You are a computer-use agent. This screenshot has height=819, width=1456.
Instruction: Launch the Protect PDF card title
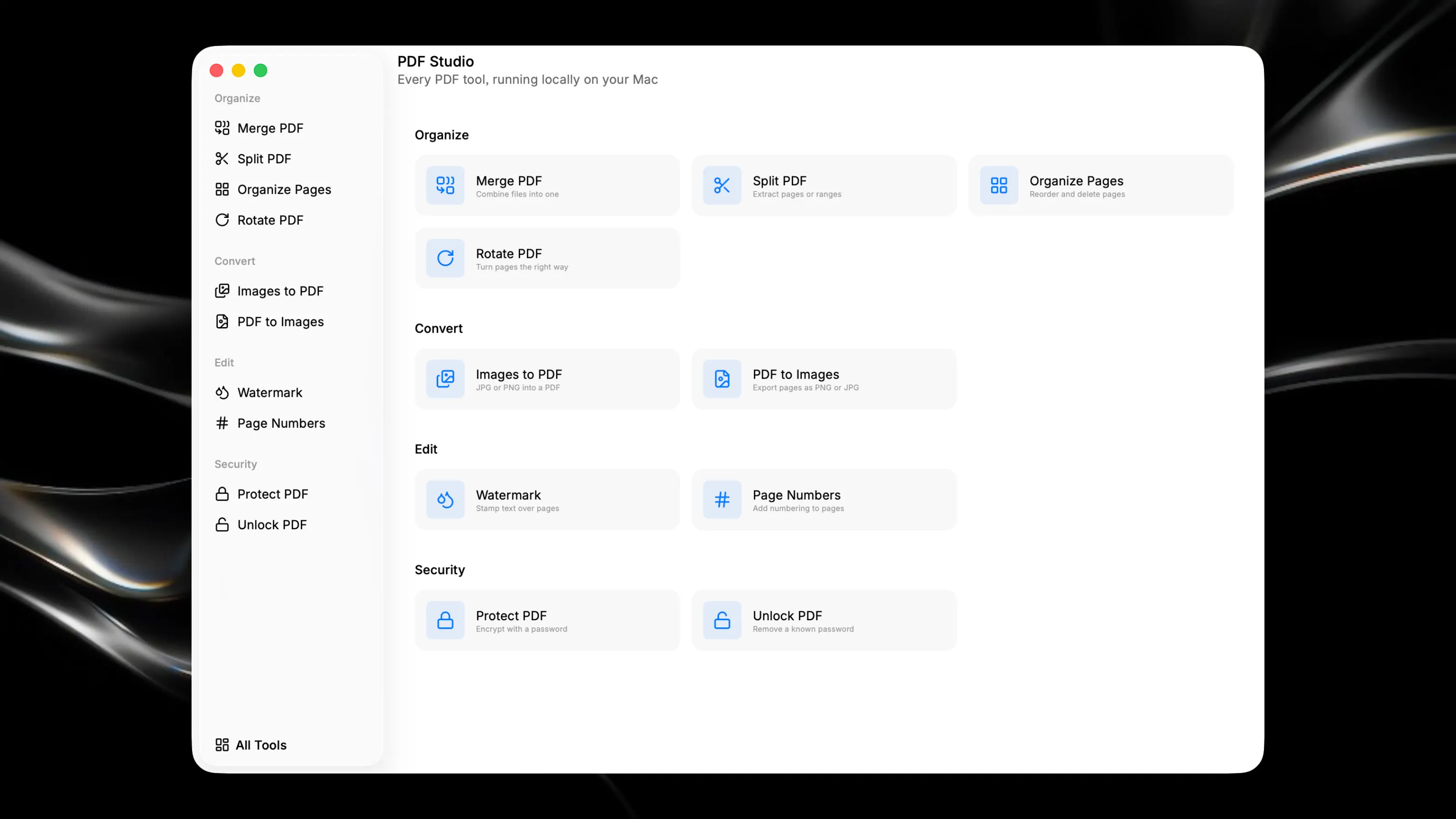click(x=511, y=616)
